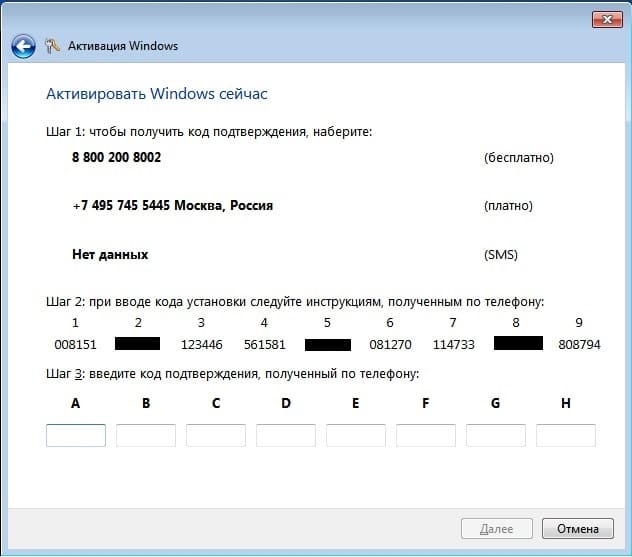Click the Далее button
This screenshot has width=632, height=557.
pos(497,528)
